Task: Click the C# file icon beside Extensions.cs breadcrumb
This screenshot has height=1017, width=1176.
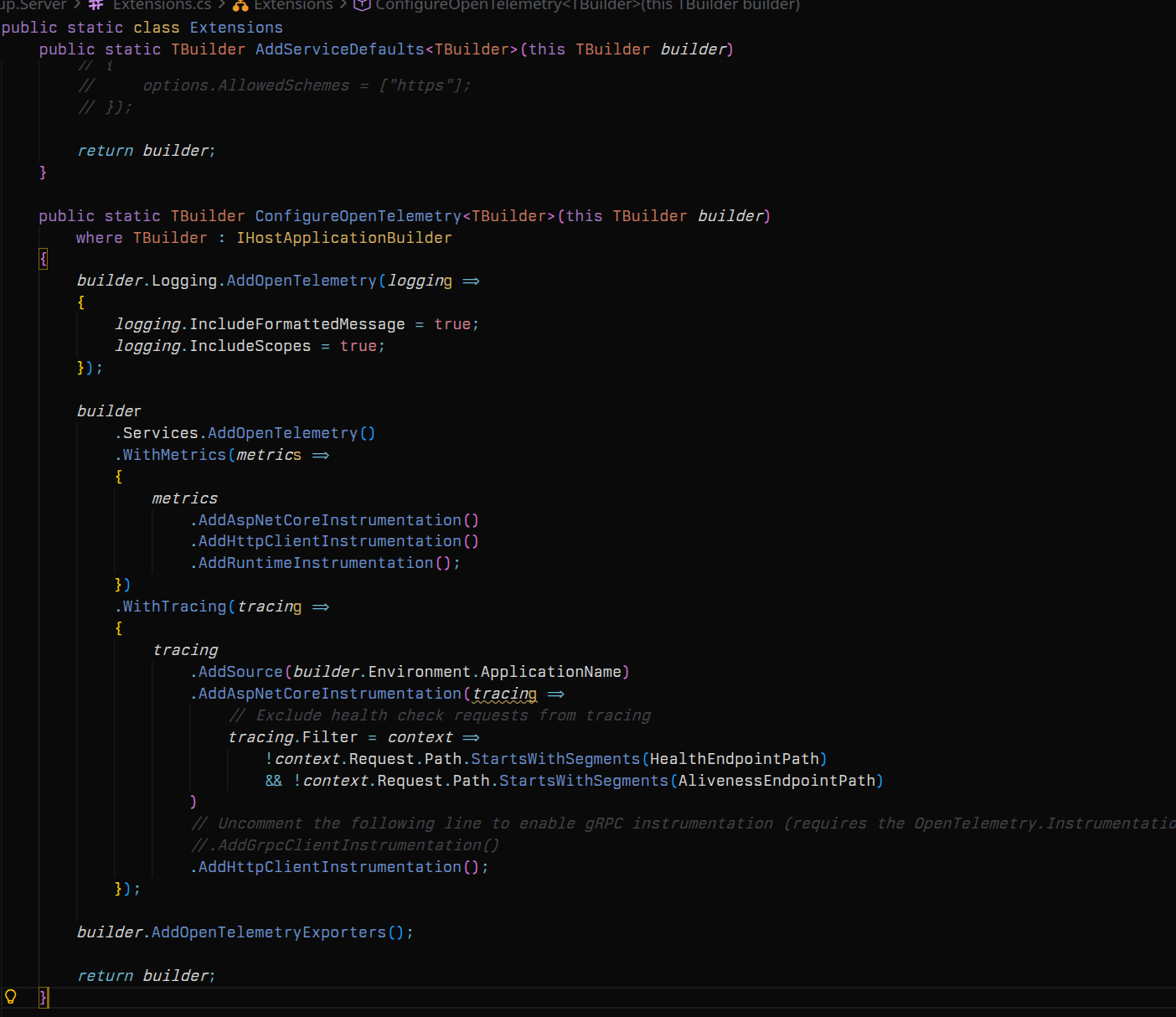Action: click(x=95, y=5)
